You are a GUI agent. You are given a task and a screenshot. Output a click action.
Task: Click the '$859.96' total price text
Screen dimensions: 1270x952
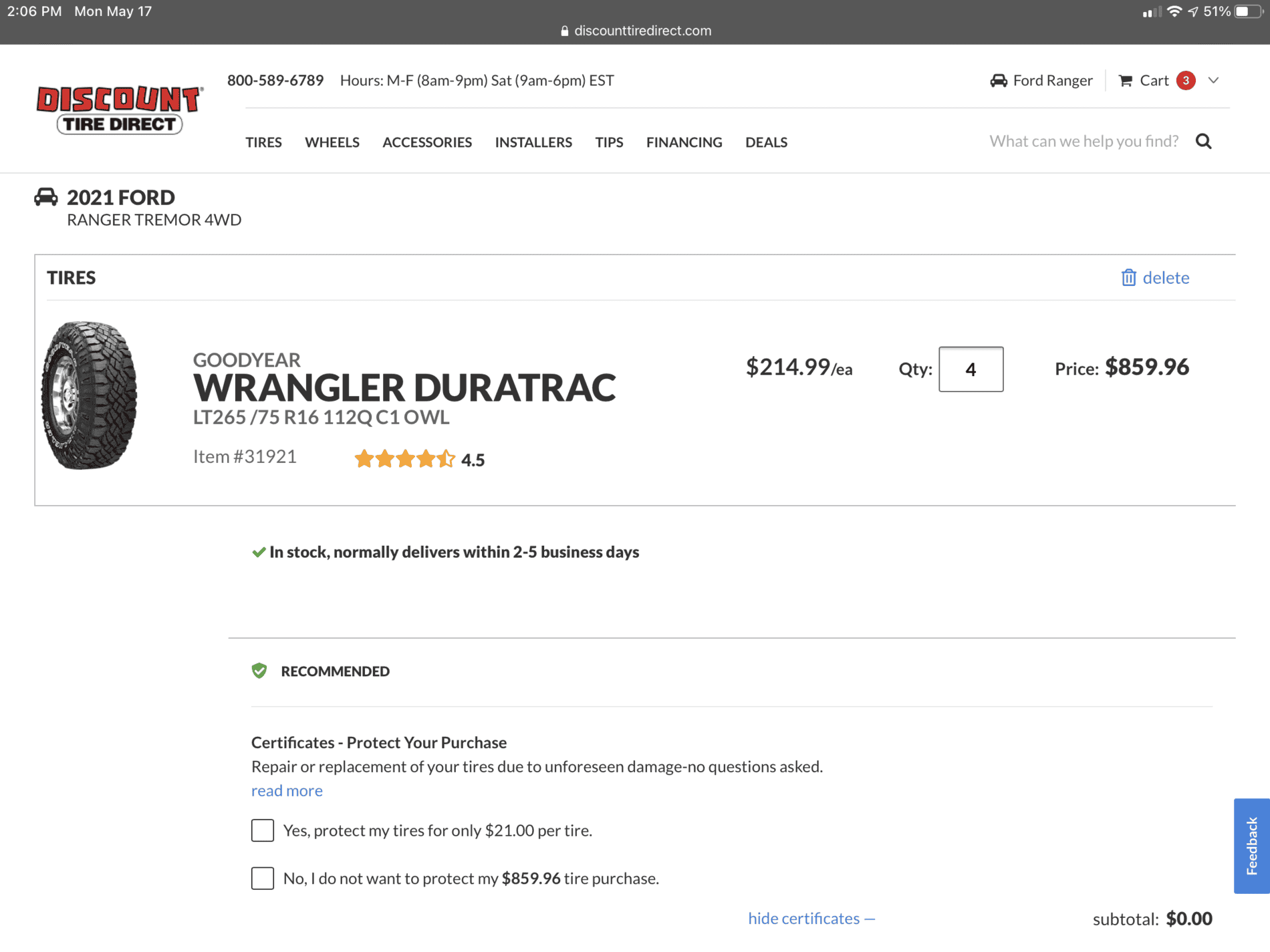coord(1147,367)
